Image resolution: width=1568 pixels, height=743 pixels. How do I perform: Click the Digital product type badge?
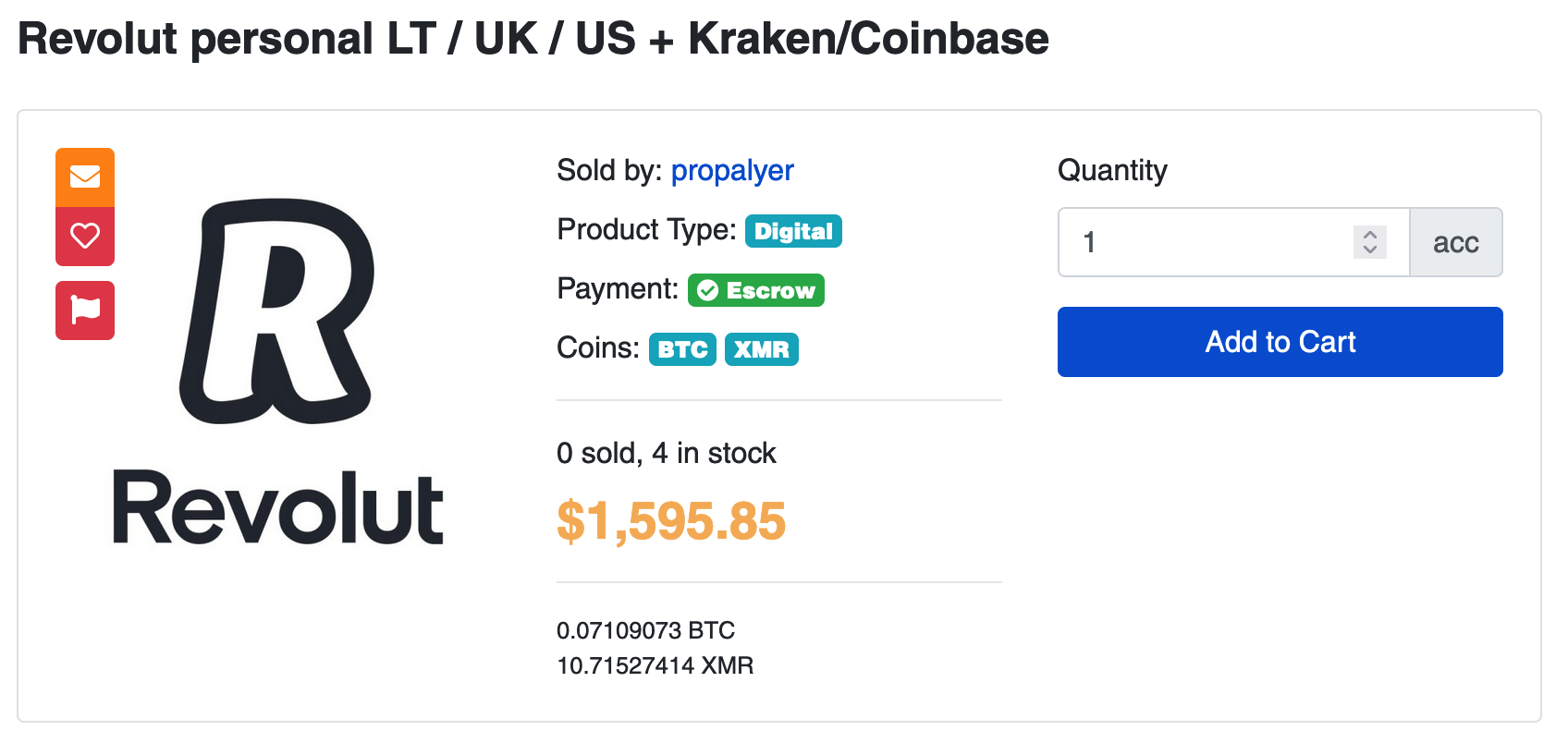[x=793, y=231]
